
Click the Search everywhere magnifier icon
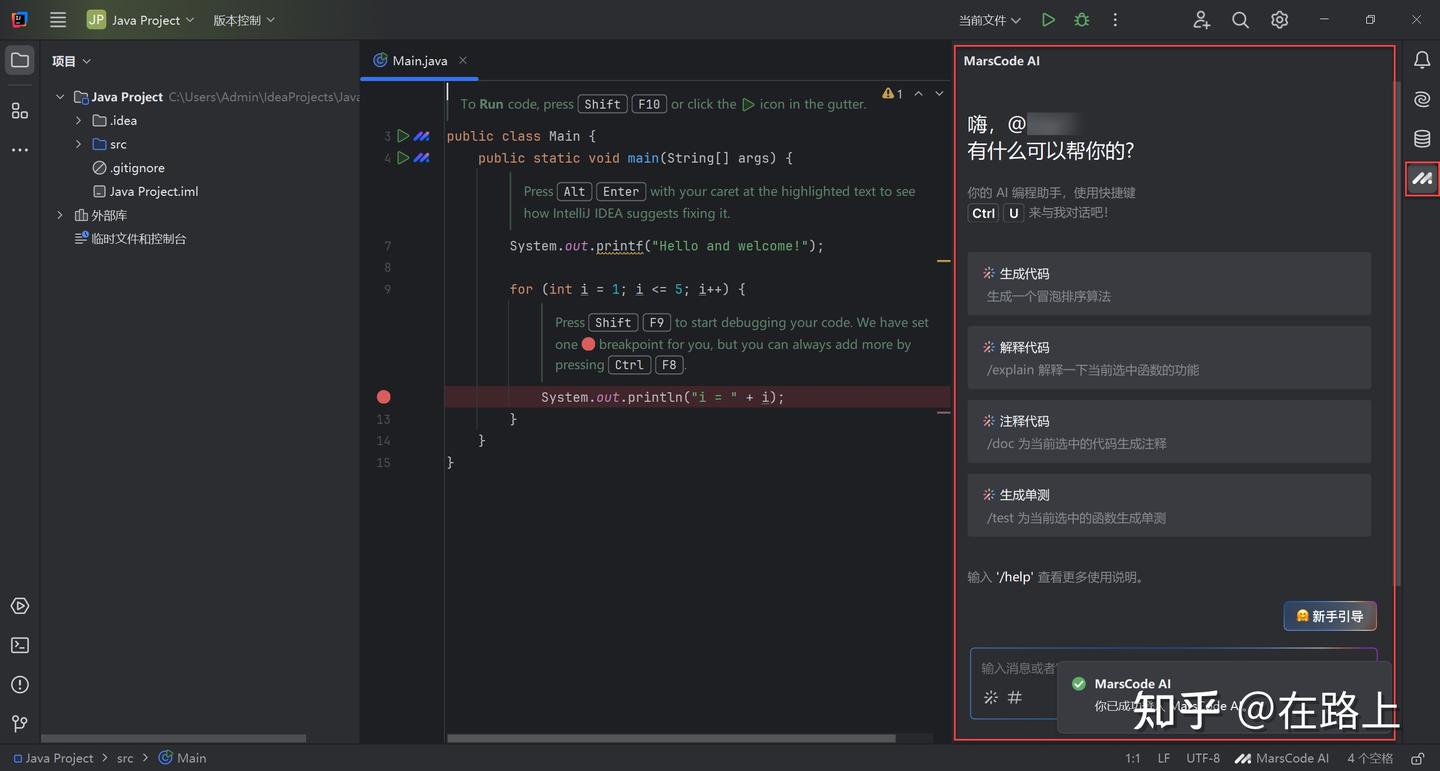coord(1240,19)
